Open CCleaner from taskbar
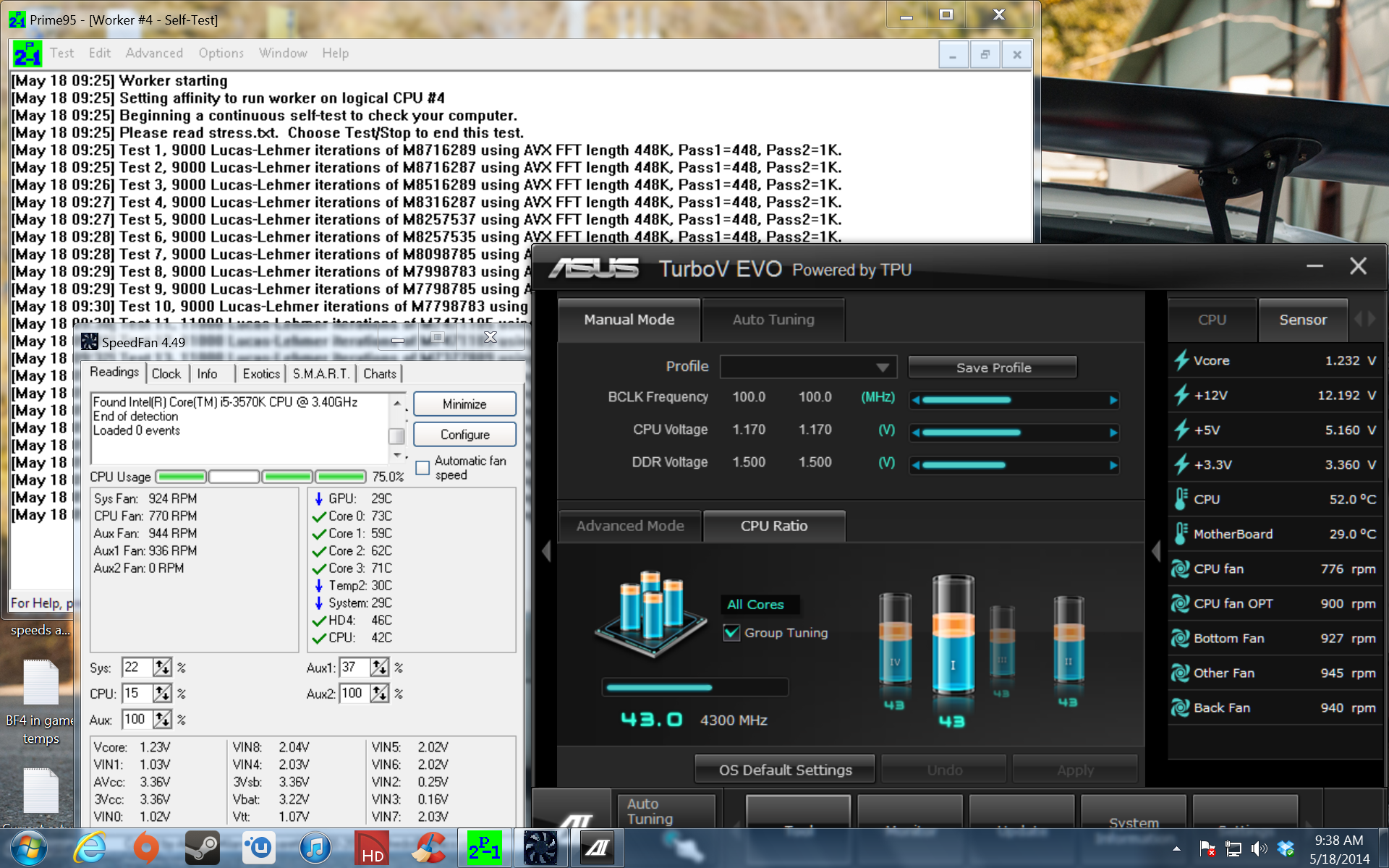This screenshot has width=1389, height=868. pyautogui.click(x=428, y=848)
